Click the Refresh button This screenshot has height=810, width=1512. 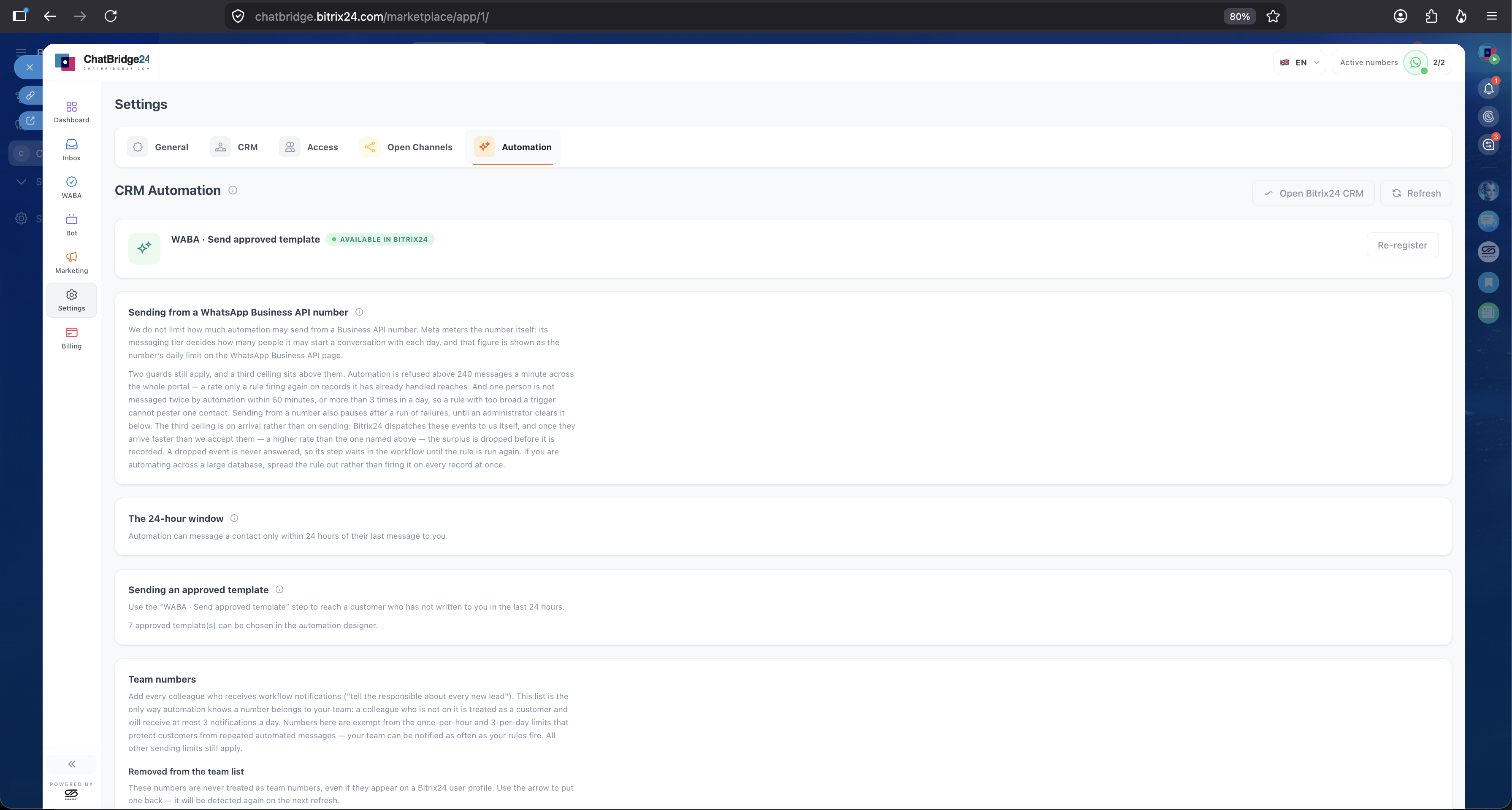tap(1416, 193)
